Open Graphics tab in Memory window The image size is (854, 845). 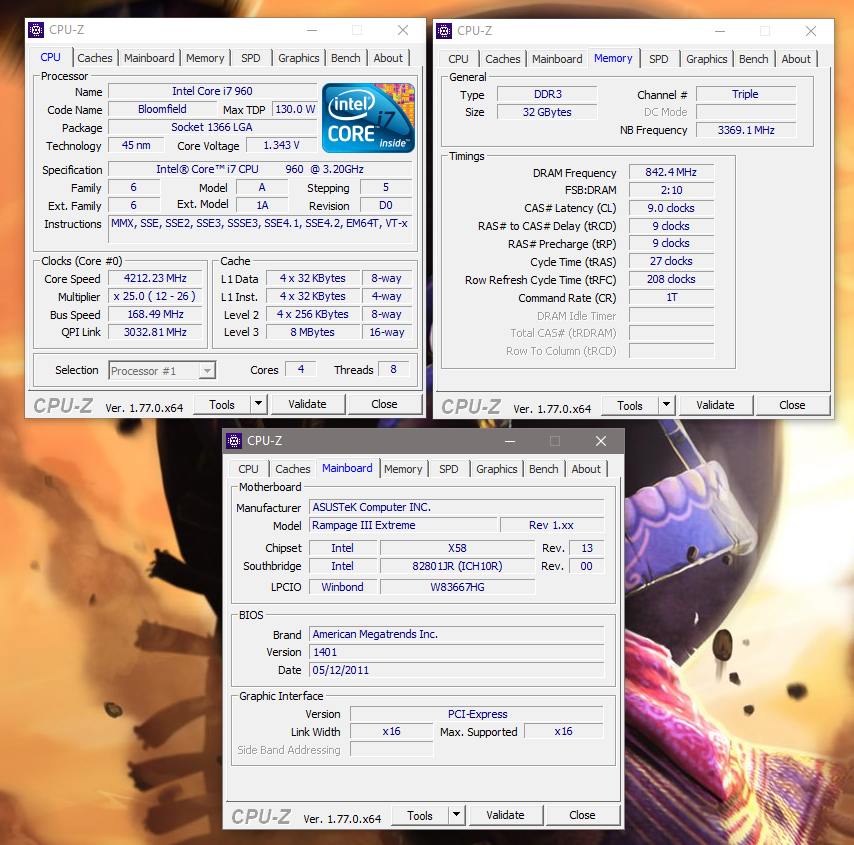coord(706,59)
